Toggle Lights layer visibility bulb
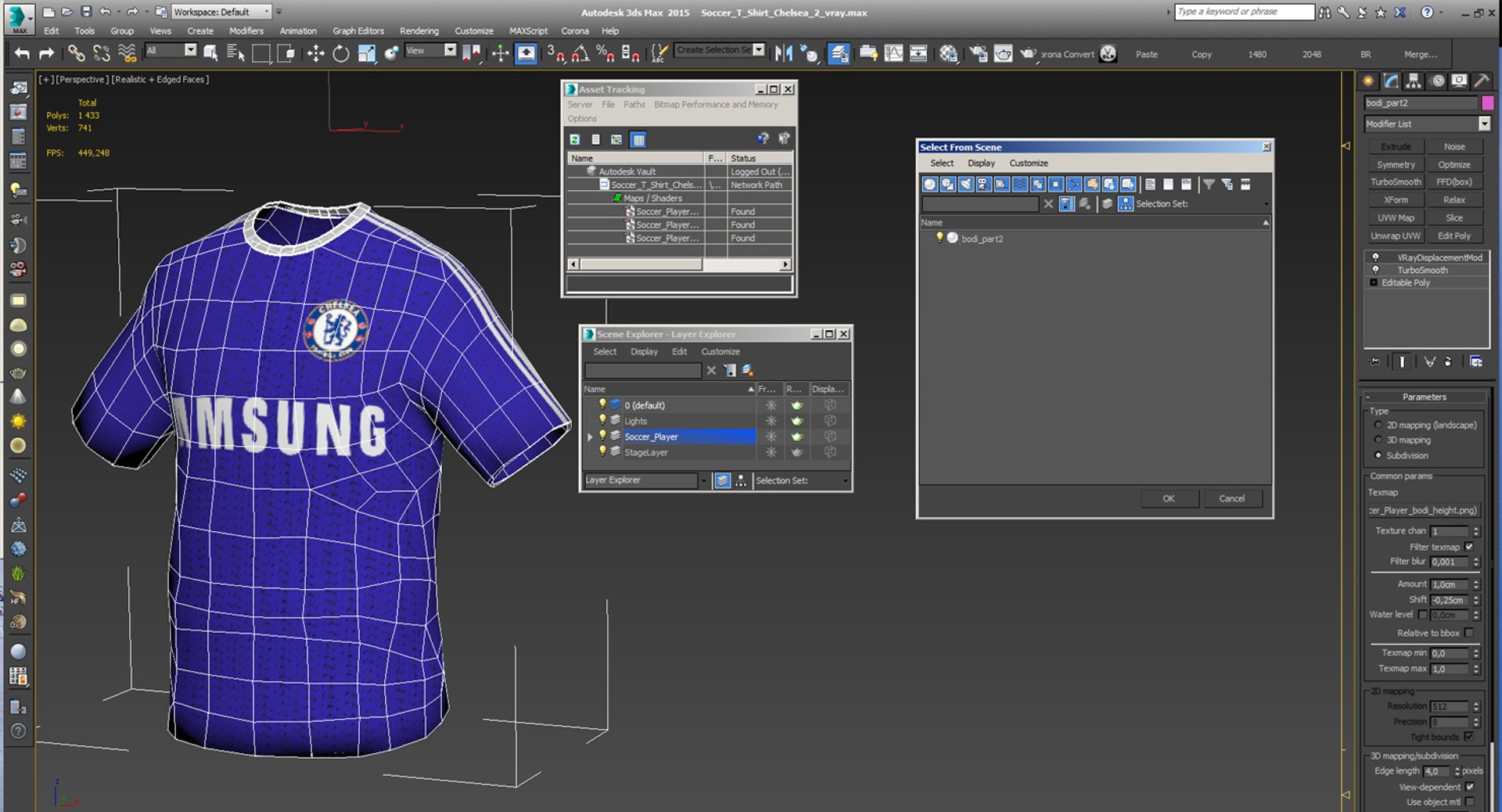Viewport: 1502px width, 812px height. (602, 420)
